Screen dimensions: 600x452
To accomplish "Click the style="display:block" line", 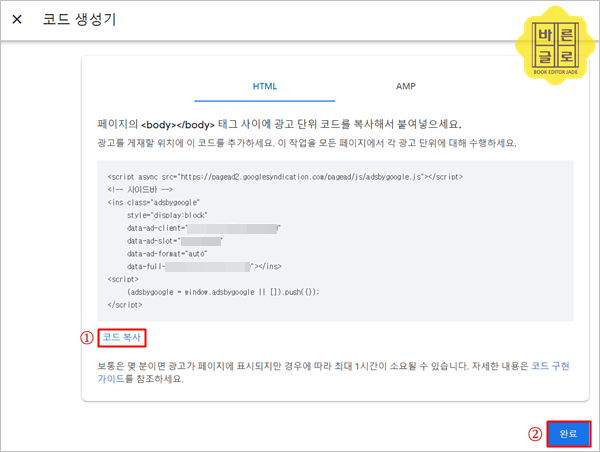I will pyautogui.click(x=167, y=215).
